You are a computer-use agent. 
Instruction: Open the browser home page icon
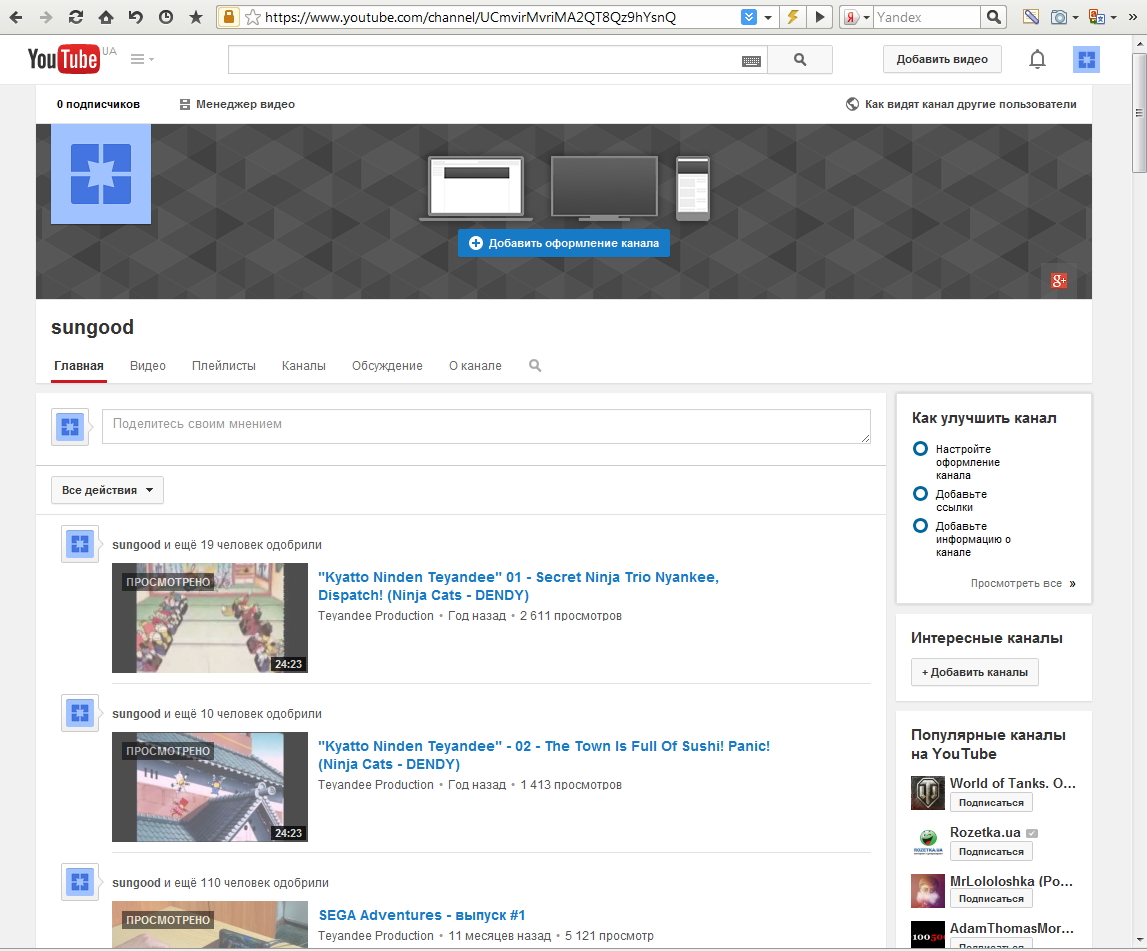[106, 17]
